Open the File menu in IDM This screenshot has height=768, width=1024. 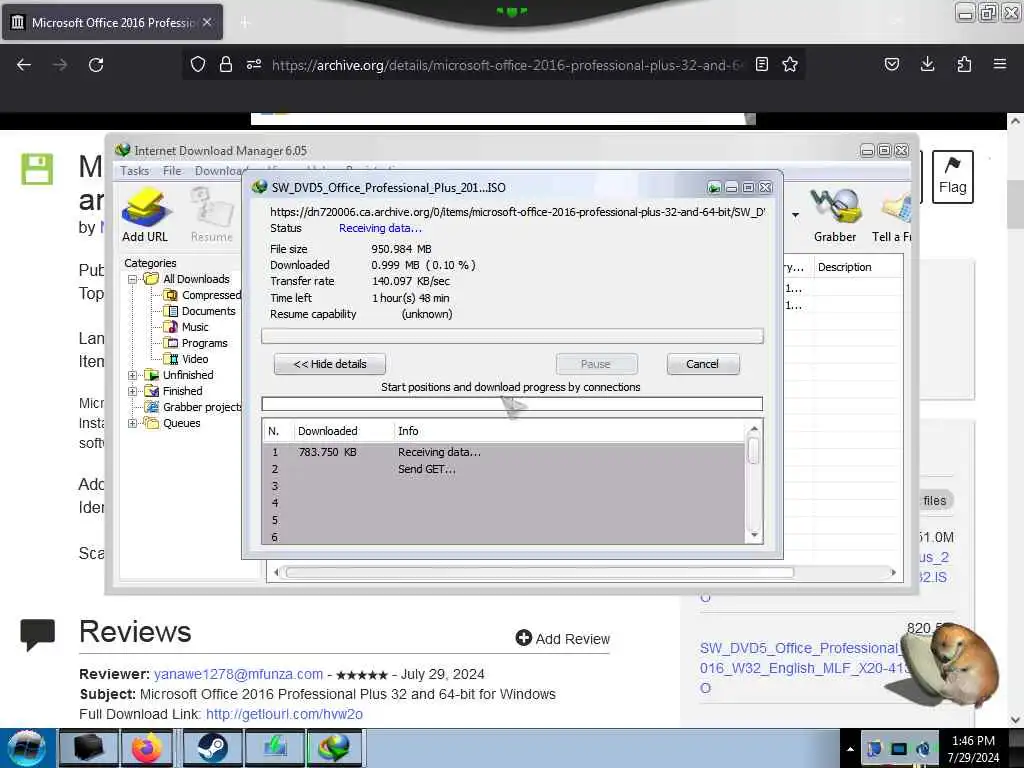click(x=172, y=170)
